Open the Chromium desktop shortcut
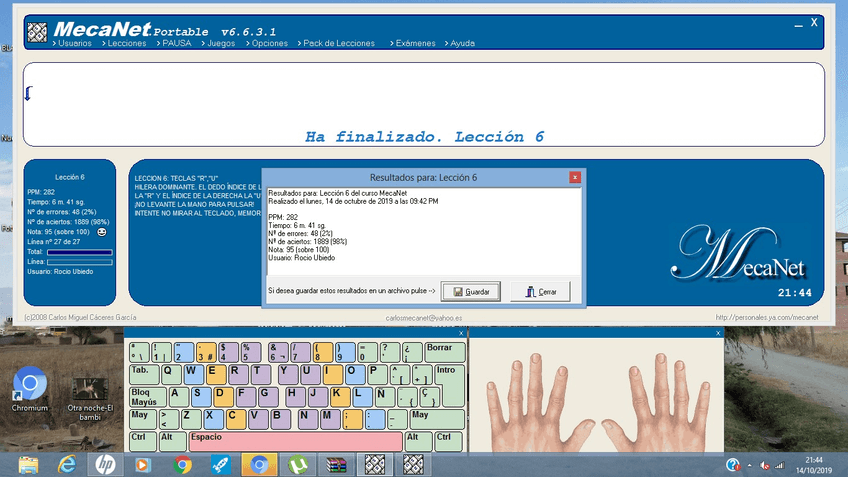Image resolution: width=848 pixels, height=477 pixels. pyautogui.click(x=30, y=389)
